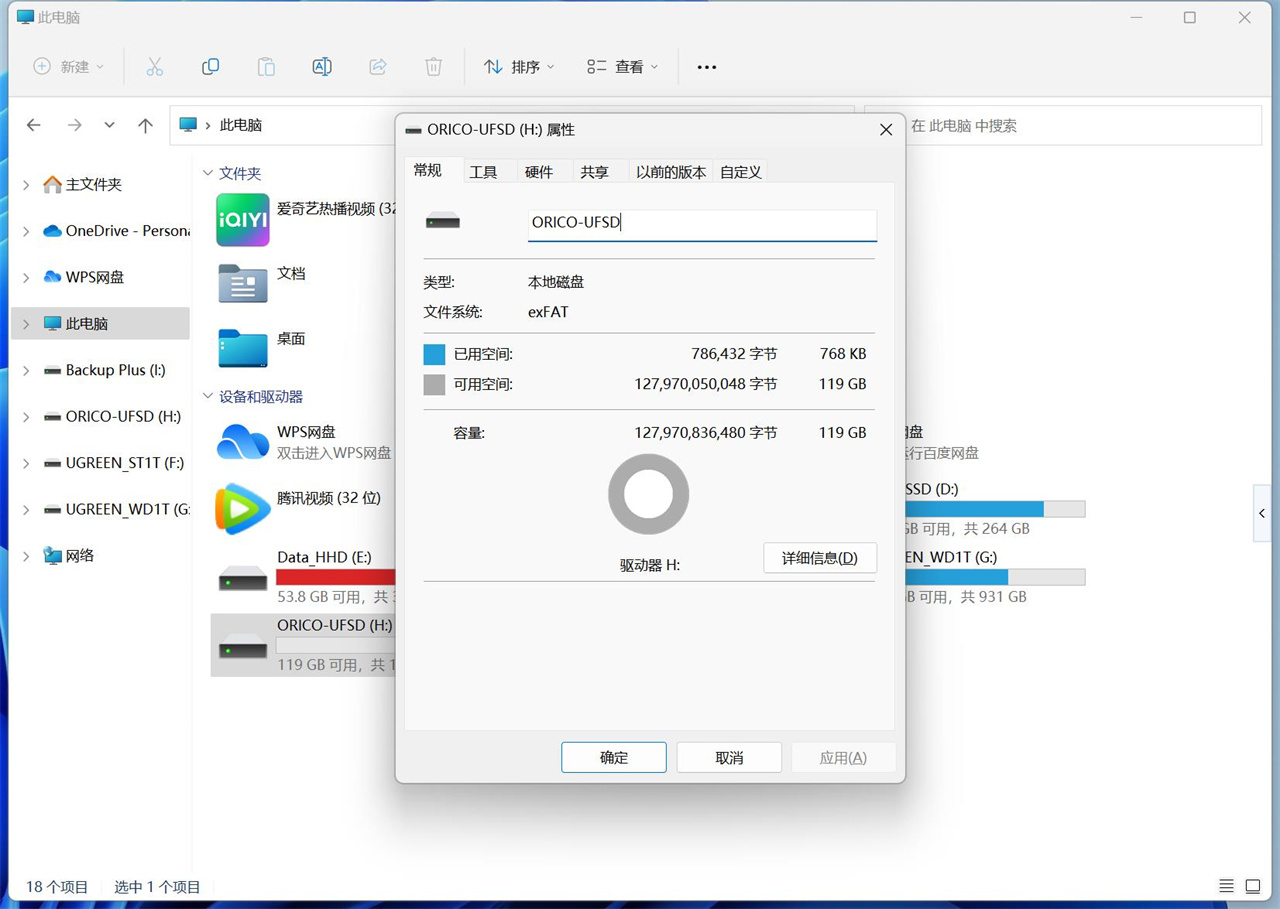Viewport: 1280px width, 909px height.
Task: Click the 18 个项目 status text
Action: click(x=57, y=887)
